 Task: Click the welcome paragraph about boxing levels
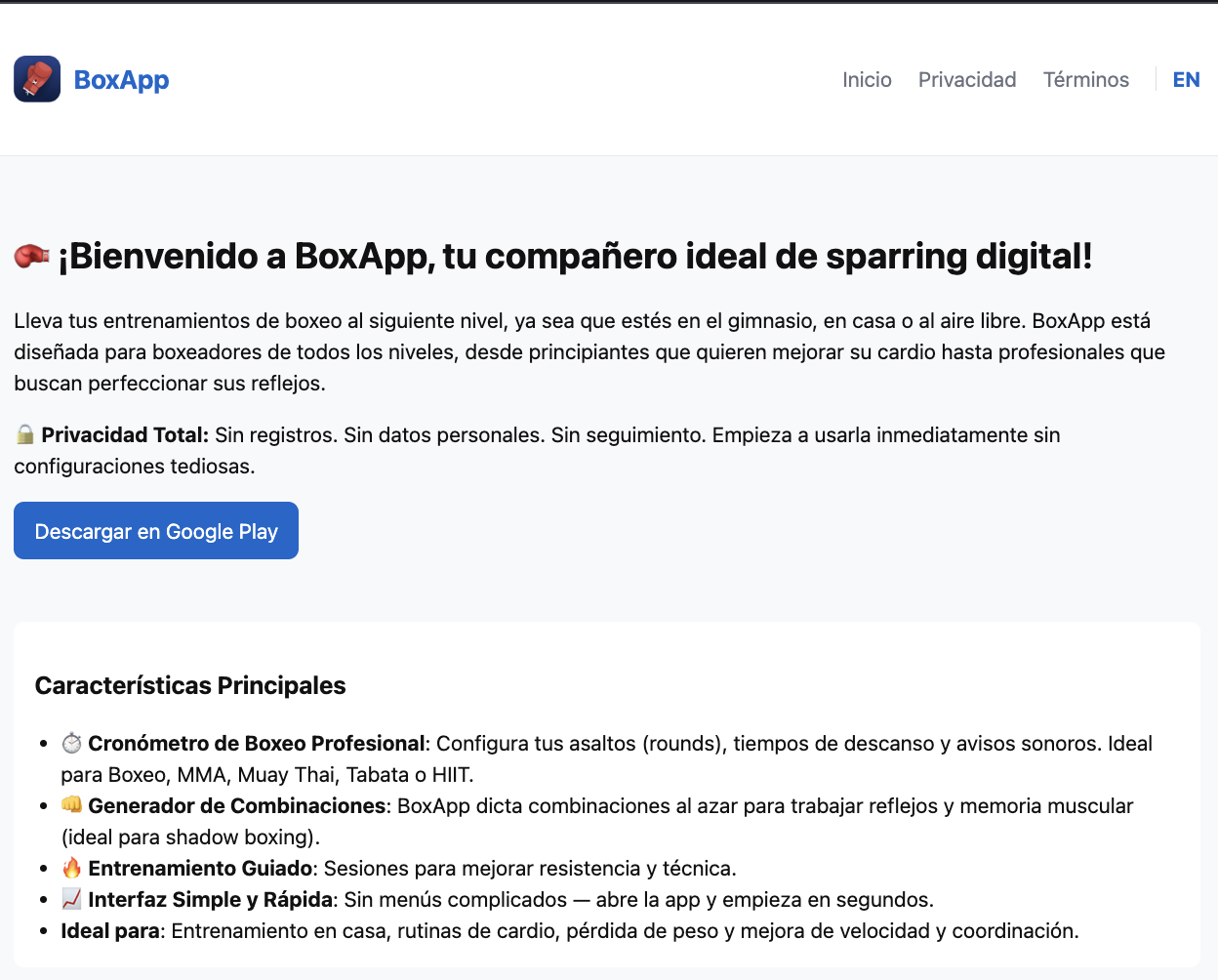pos(586,351)
